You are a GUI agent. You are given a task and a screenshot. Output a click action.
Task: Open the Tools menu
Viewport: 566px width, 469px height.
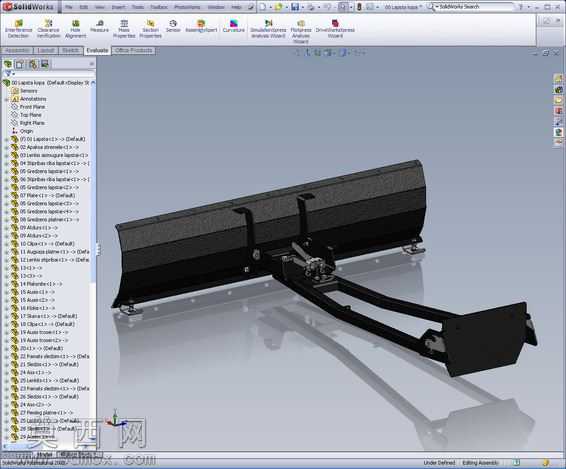click(x=138, y=7)
